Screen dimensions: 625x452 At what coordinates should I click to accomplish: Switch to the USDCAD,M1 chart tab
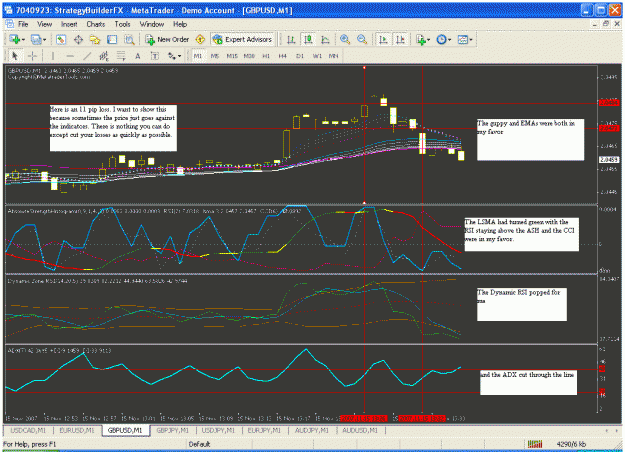point(28,430)
